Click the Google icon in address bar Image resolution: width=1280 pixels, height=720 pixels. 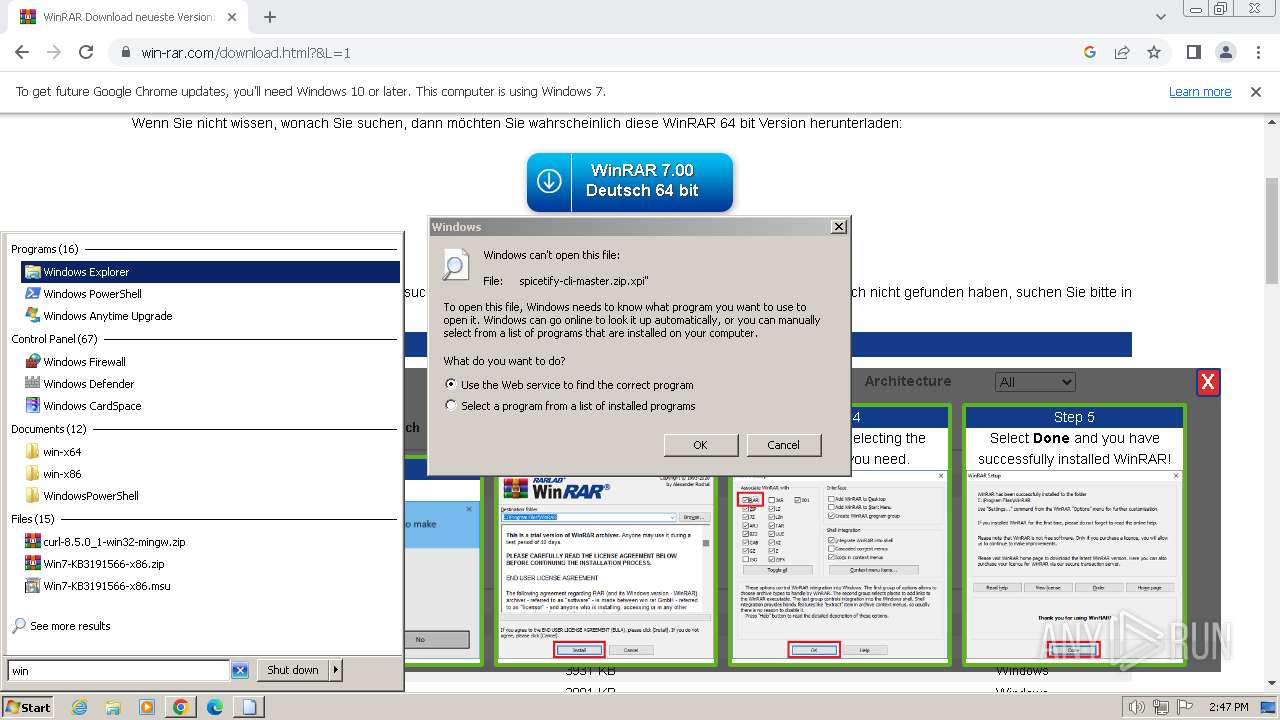1090,52
